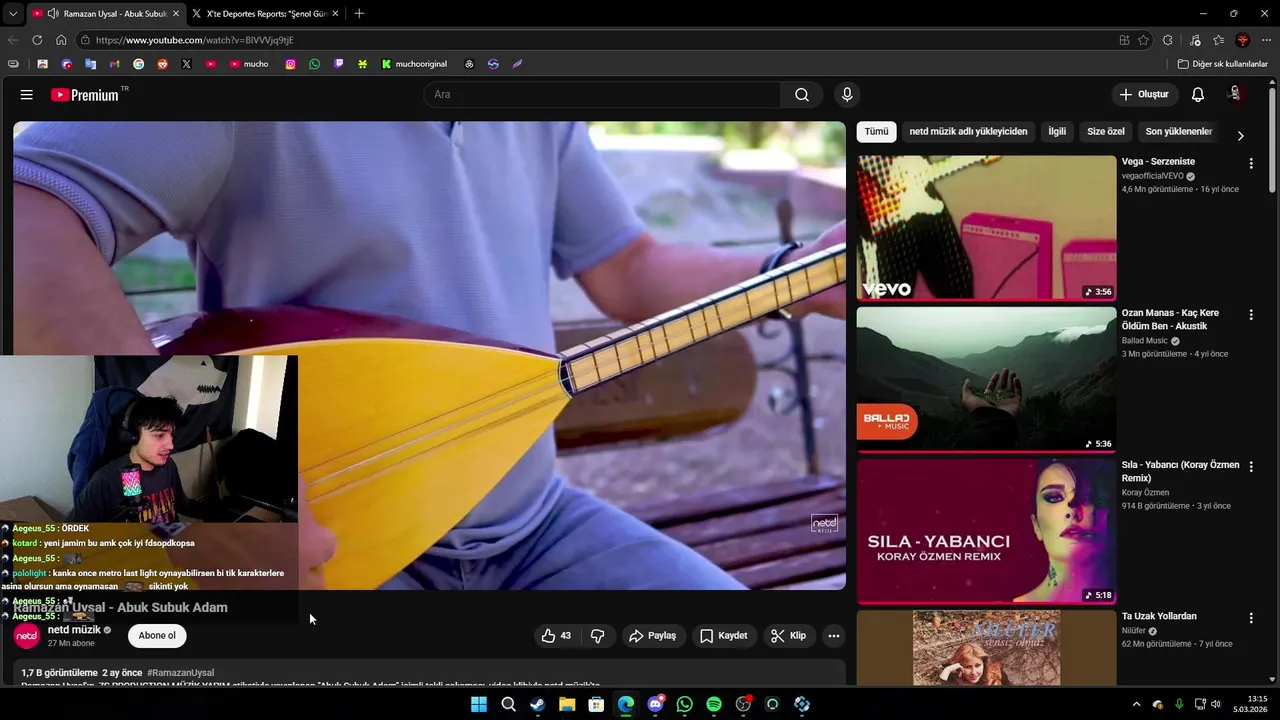Open the browser tab list dropdown arrow
Image resolution: width=1280 pixels, height=720 pixels.
[x=12, y=14]
